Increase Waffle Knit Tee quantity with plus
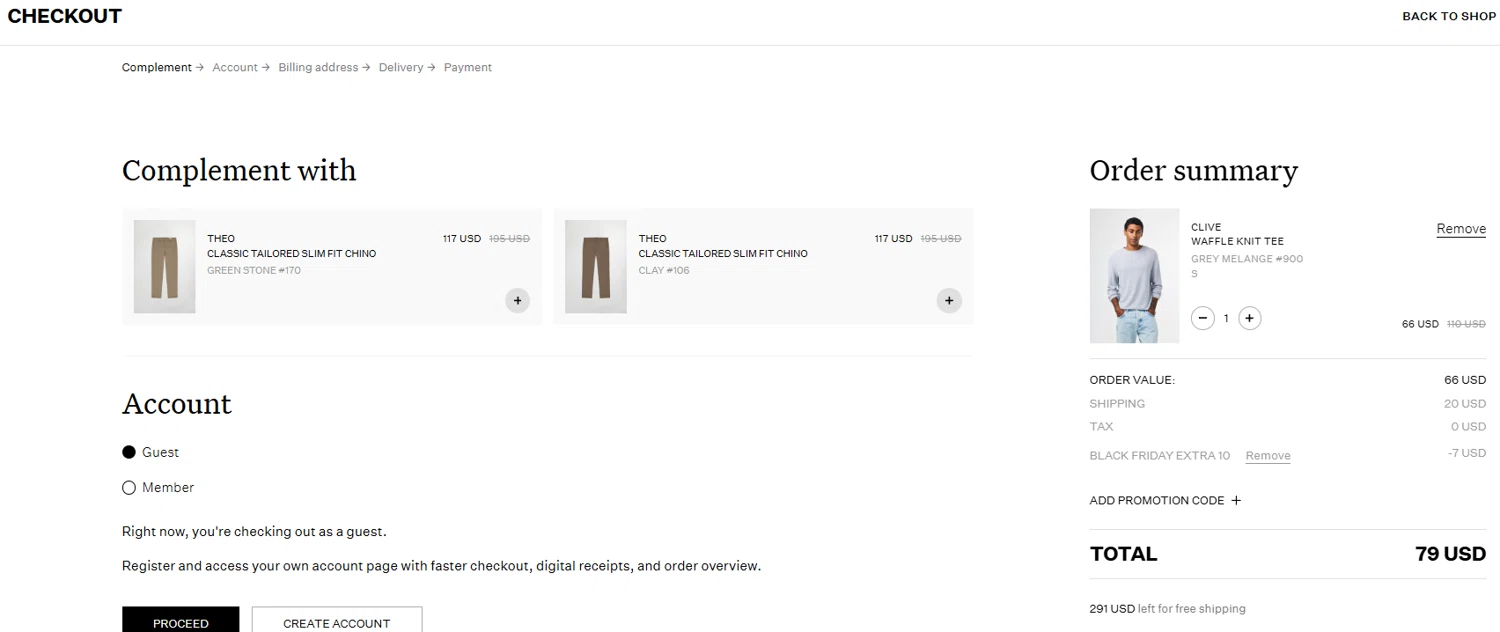Viewport: 1500px width, 632px height. [1250, 318]
